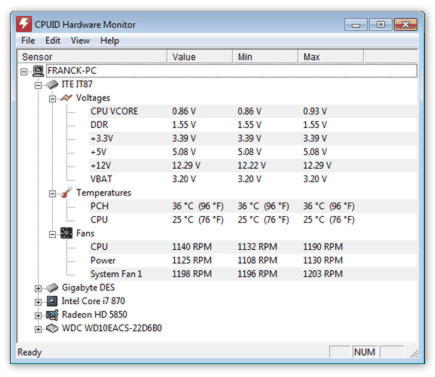Image resolution: width=435 pixels, height=377 pixels.
Task: Click the Radeon HD 5850 graphics card icon
Action: pyautogui.click(x=52, y=315)
